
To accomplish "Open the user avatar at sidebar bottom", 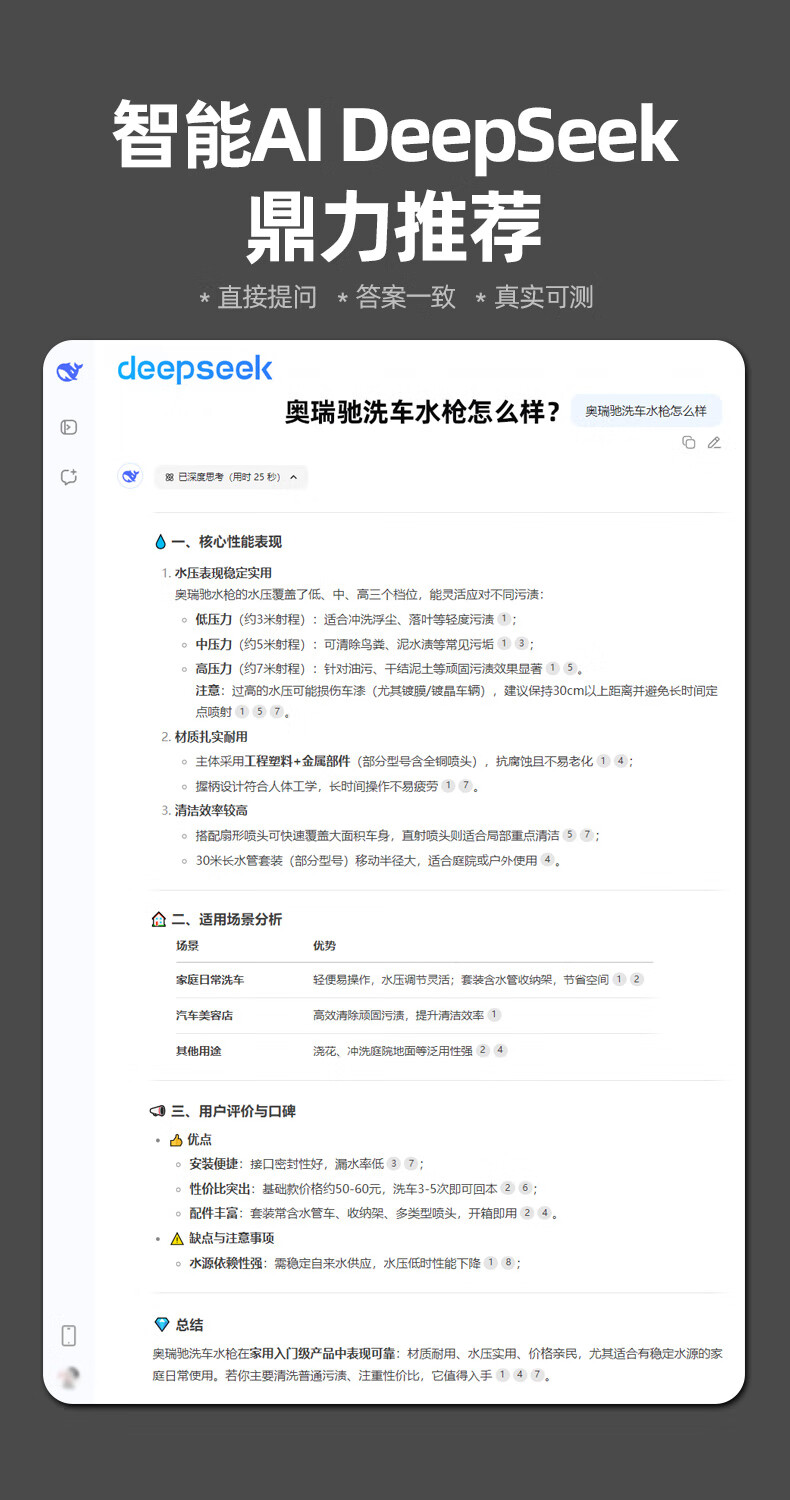I will pyautogui.click(x=69, y=1376).
